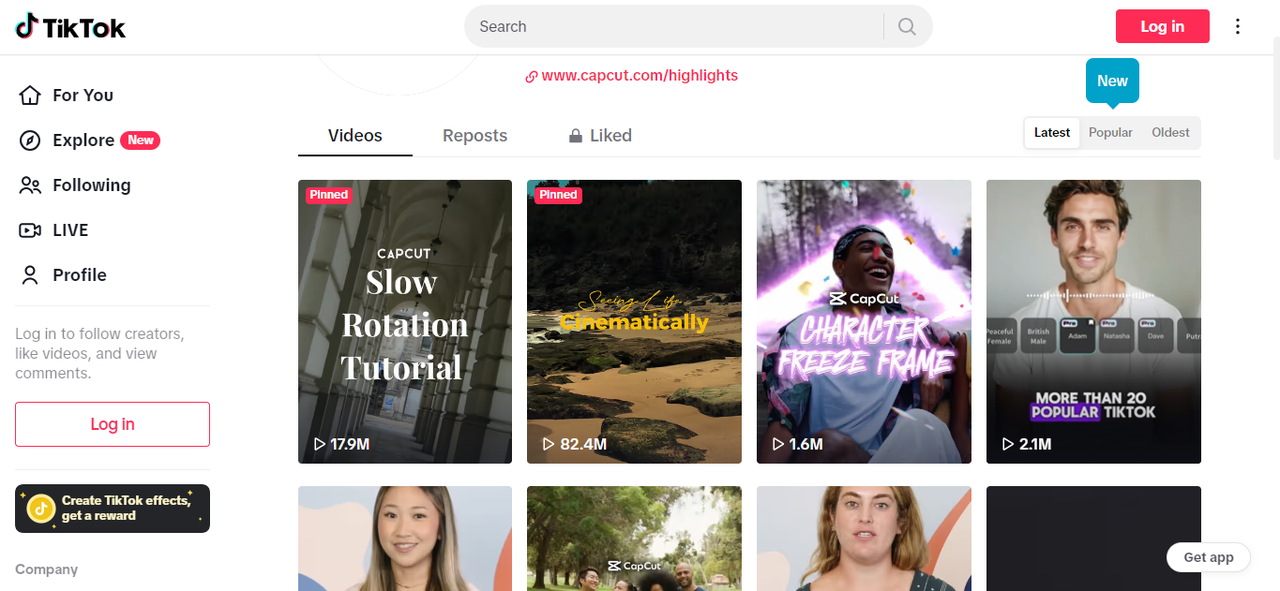Click play icon on 1.6M video
This screenshot has height=591, width=1280.
(x=779, y=444)
